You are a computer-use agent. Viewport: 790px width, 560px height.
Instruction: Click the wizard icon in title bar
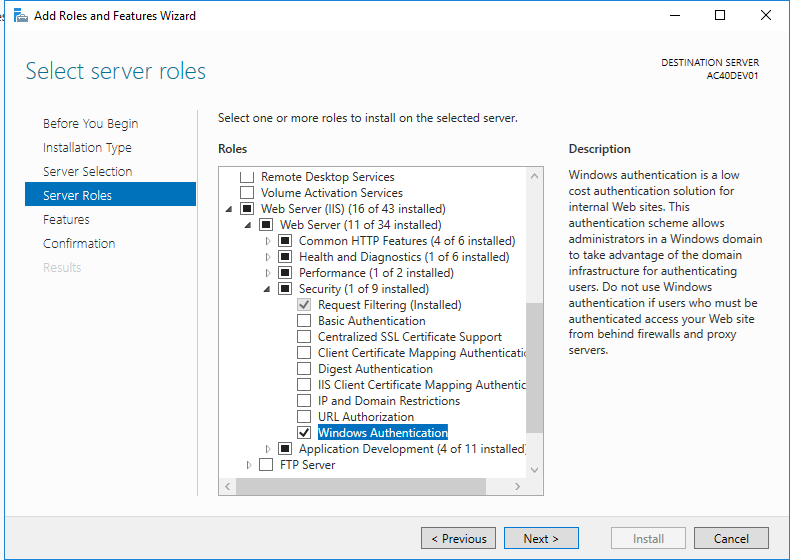pos(20,16)
